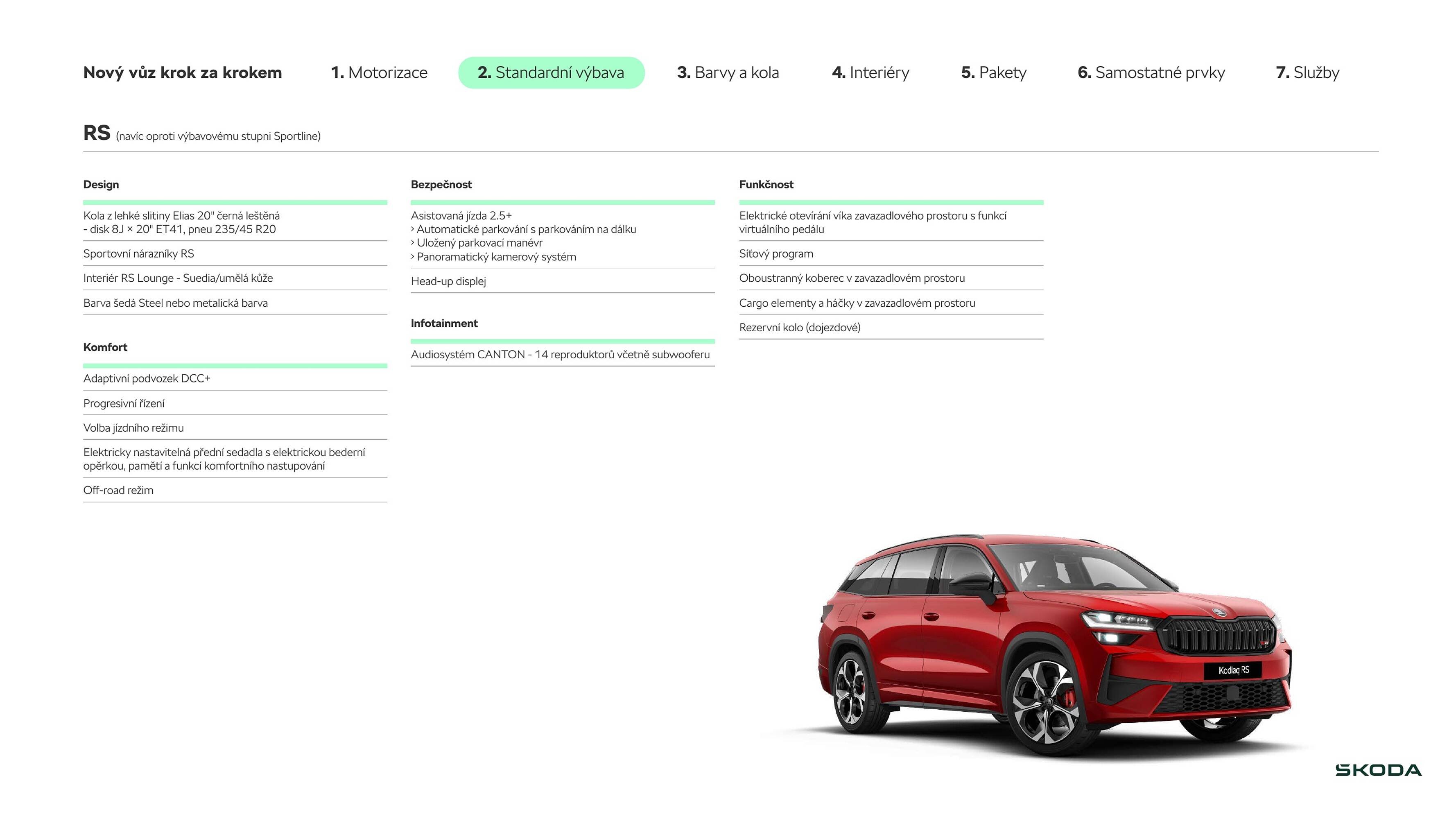
Task: Select 6. Samostatné prvky step
Action: point(1151,72)
